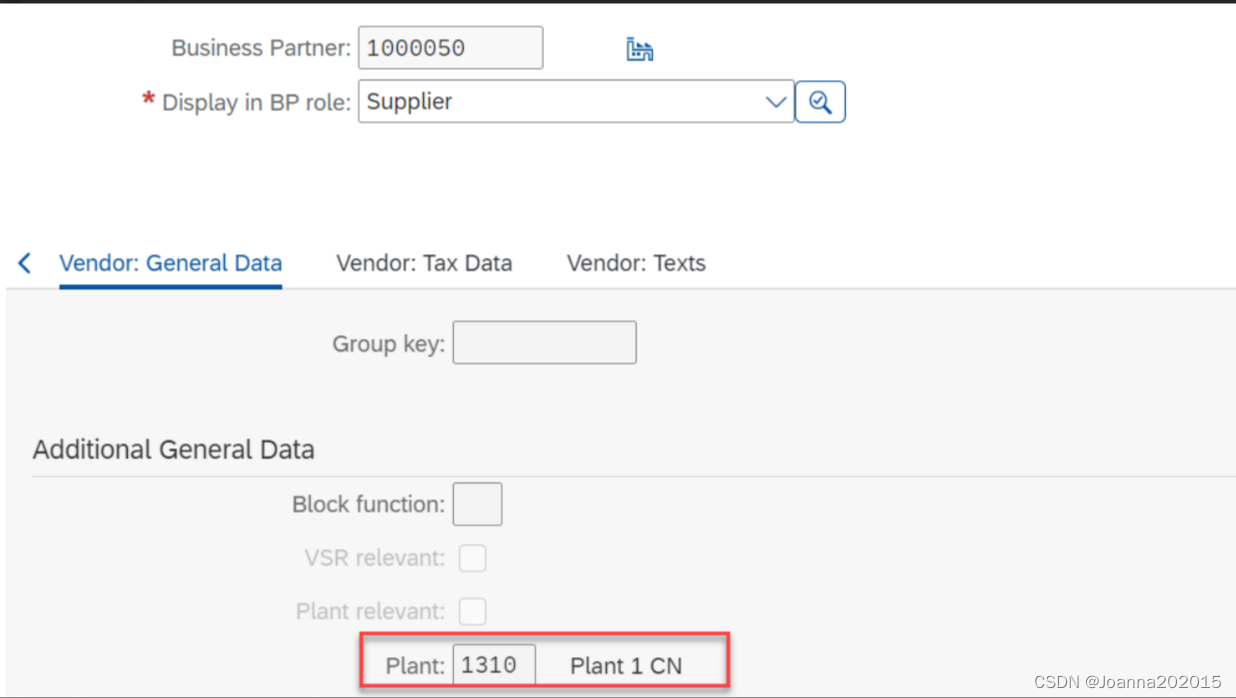The width and height of the screenshot is (1236, 698).
Task: Select the Vendor: General Data tab
Action: tap(170, 263)
